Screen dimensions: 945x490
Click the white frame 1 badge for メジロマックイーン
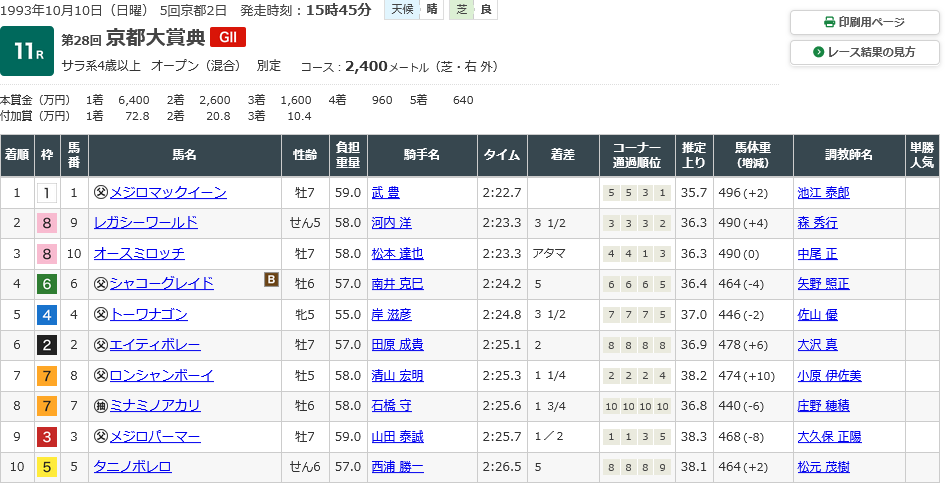click(46, 193)
